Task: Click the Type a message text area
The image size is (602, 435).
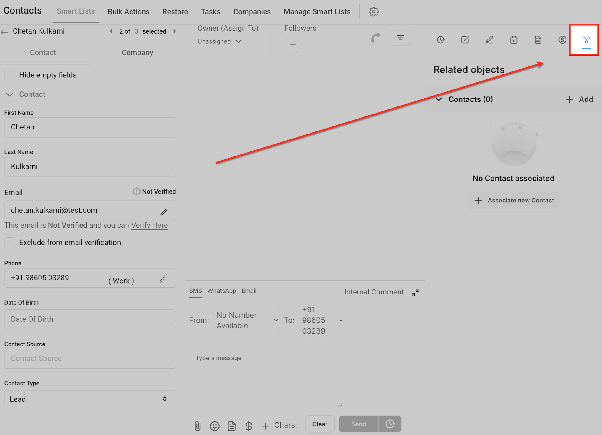Action: click(x=269, y=378)
